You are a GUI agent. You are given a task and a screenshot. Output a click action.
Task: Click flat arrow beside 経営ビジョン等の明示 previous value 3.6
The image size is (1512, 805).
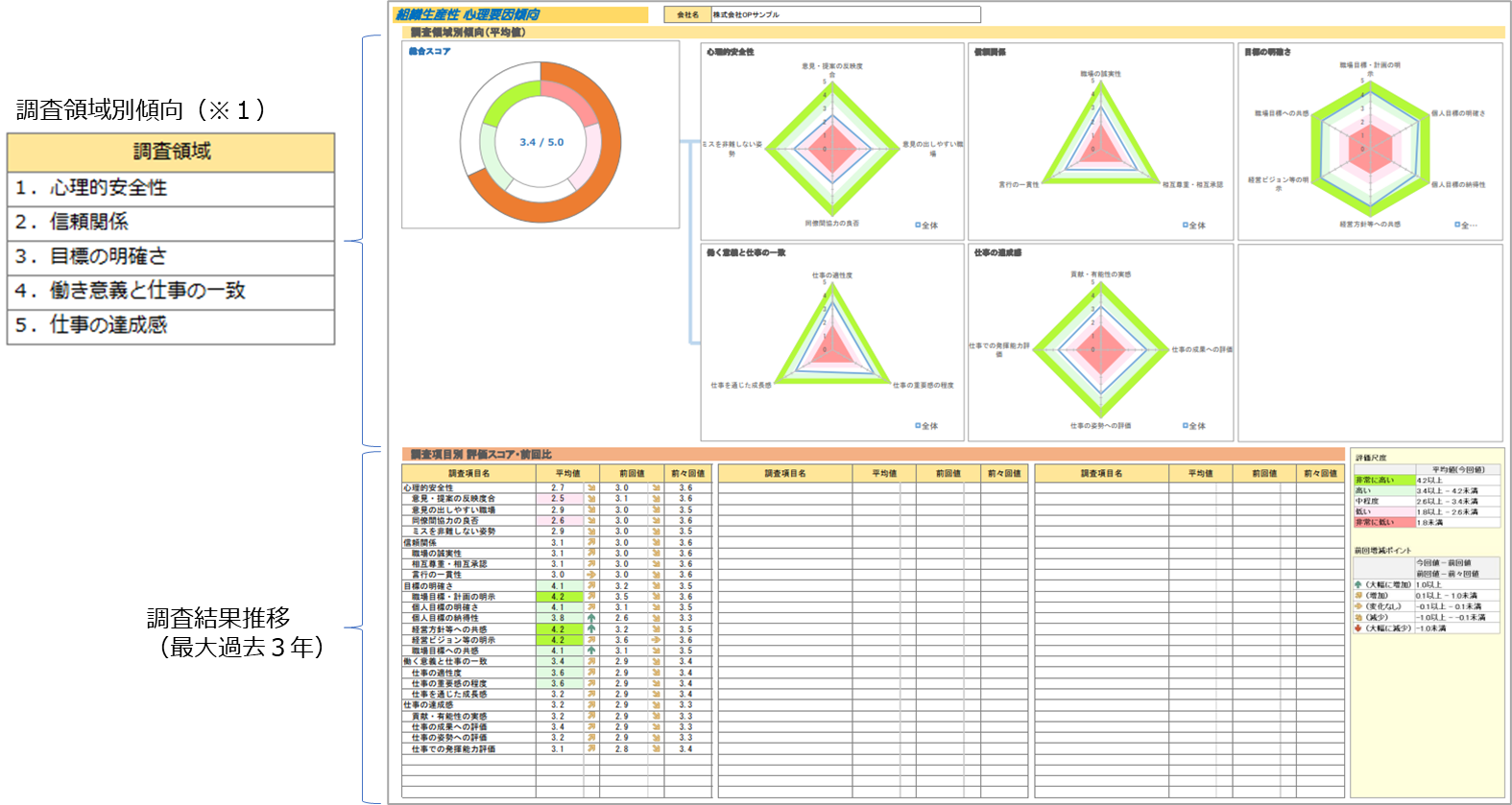(657, 640)
